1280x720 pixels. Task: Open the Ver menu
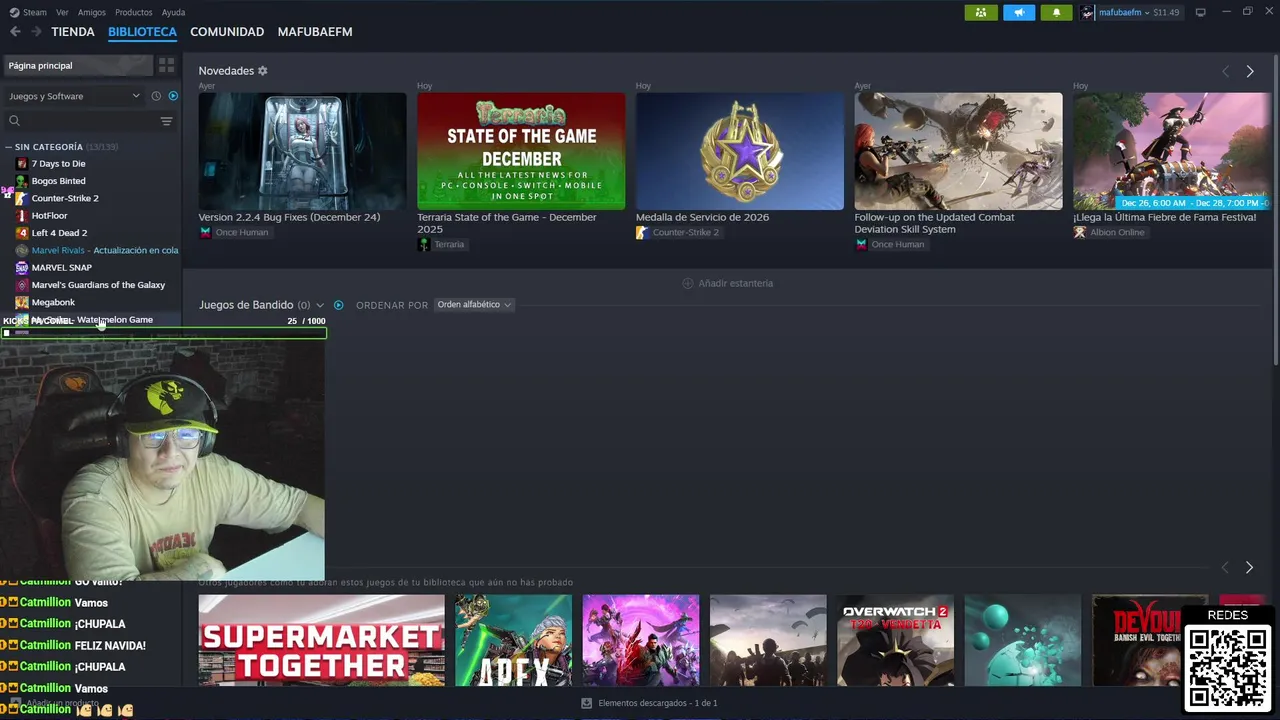(62, 12)
